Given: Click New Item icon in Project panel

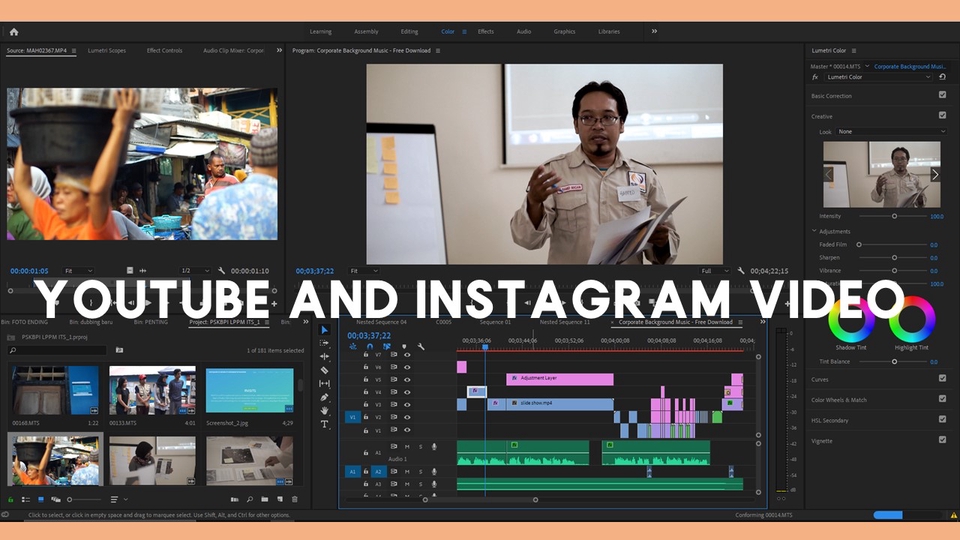Looking at the screenshot, I should [x=280, y=500].
